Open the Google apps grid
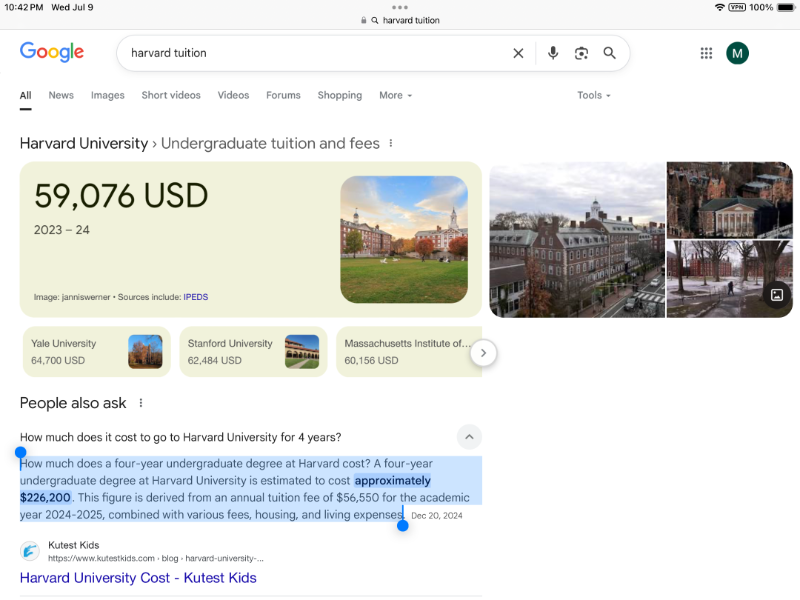The height and width of the screenshot is (600, 800). 706,53
